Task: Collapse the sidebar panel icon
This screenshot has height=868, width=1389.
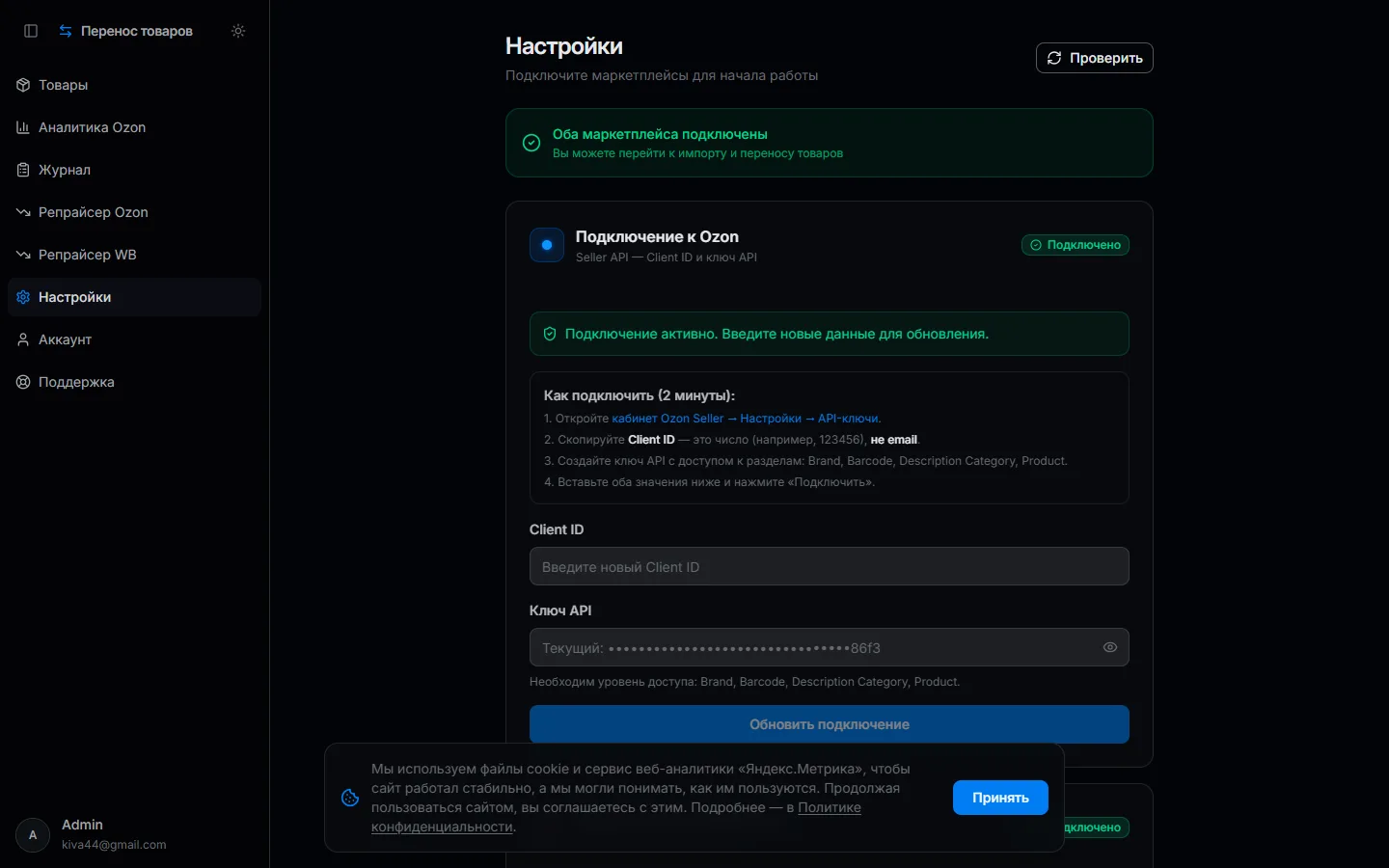Action: tap(31, 31)
